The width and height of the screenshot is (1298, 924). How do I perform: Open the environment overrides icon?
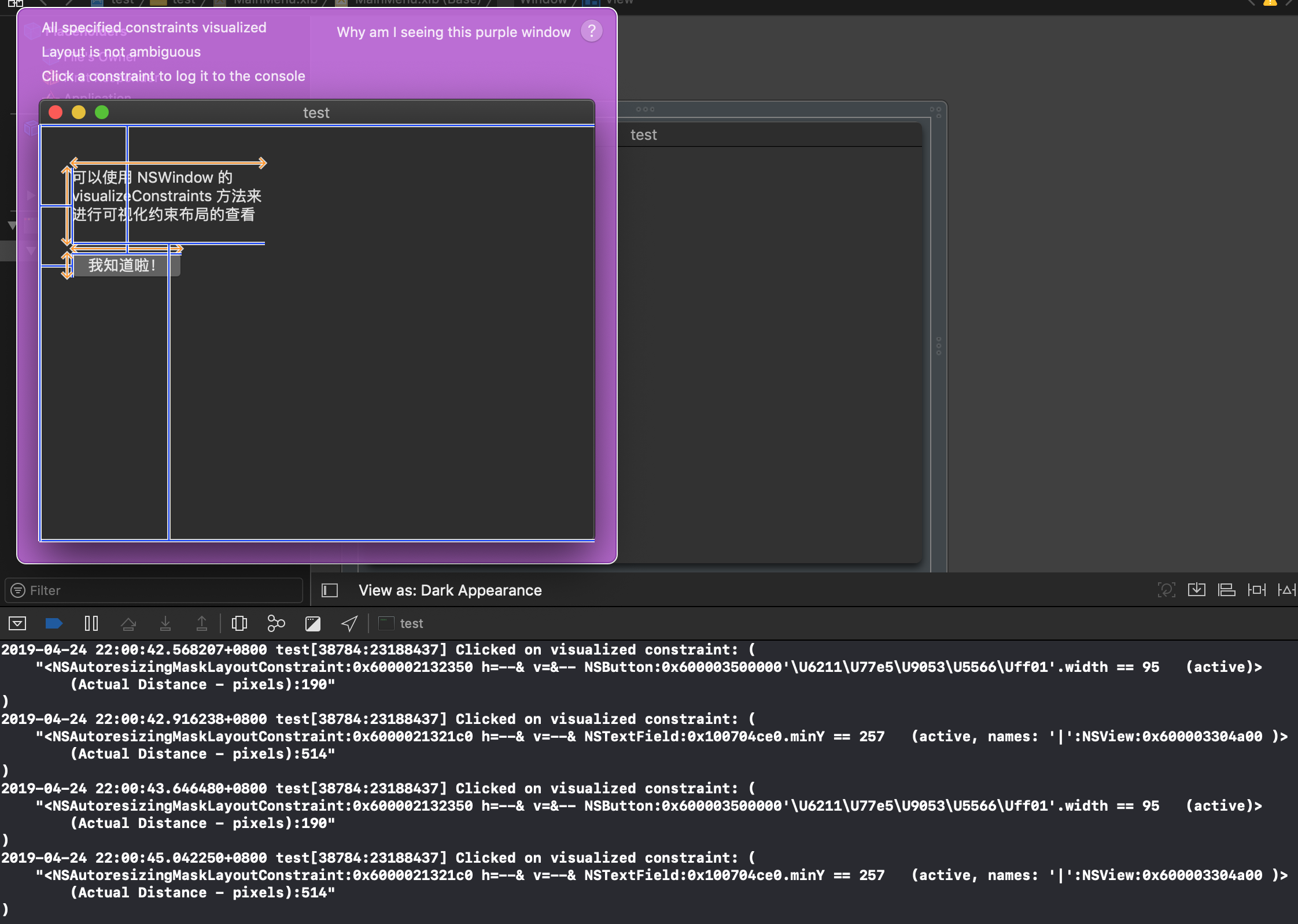pyautogui.click(x=313, y=623)
